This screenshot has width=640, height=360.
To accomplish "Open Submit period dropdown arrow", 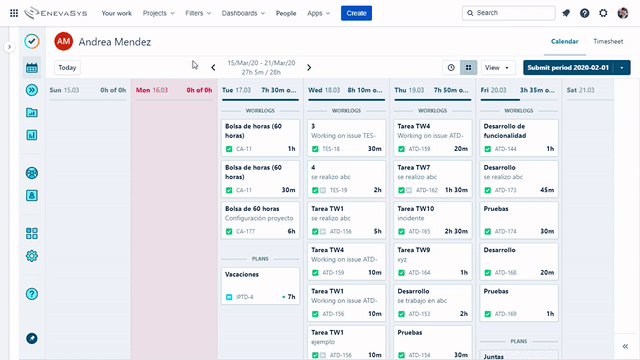I will coord(622,68).
